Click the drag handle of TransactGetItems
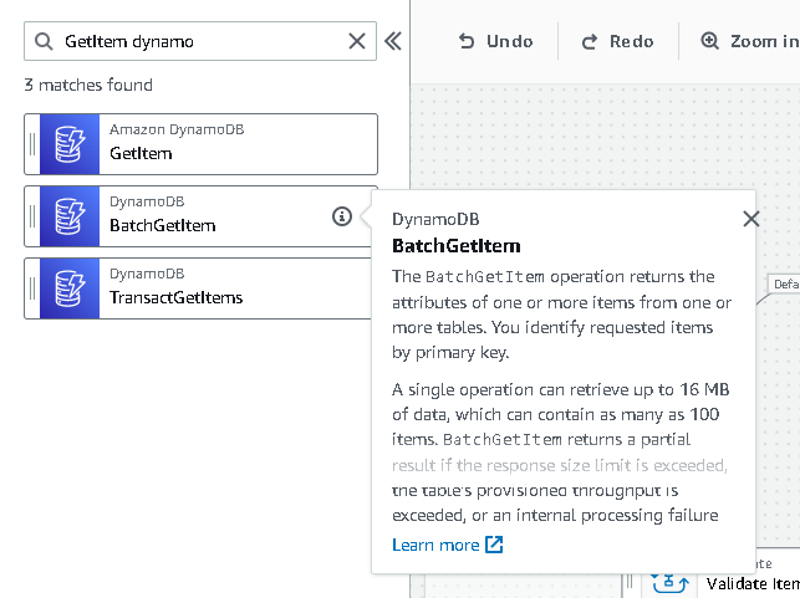This screenshot has width=800, height=598. point(32,288)
